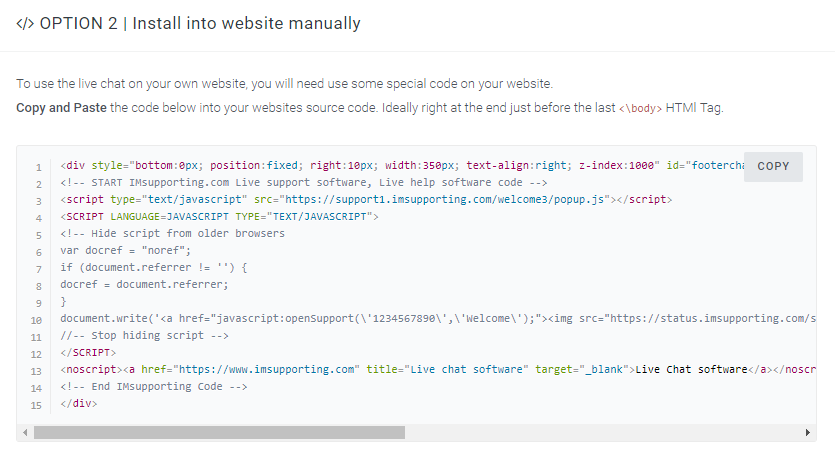Screen dimensions: 835x455
Task: Click the START IMsupporting.com comment line
Action: pos(304,182)
